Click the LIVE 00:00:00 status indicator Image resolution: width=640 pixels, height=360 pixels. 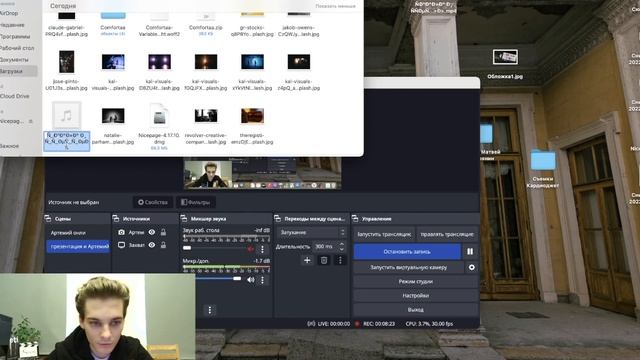click(329, 324)
